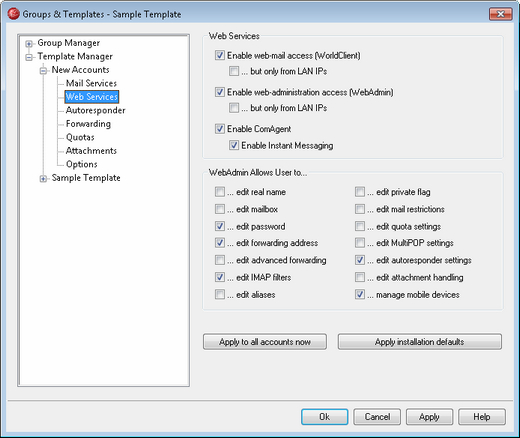Uncheck manage mobile devices option
The width and height of the screenshot is (520, 438).
[360, 294]
